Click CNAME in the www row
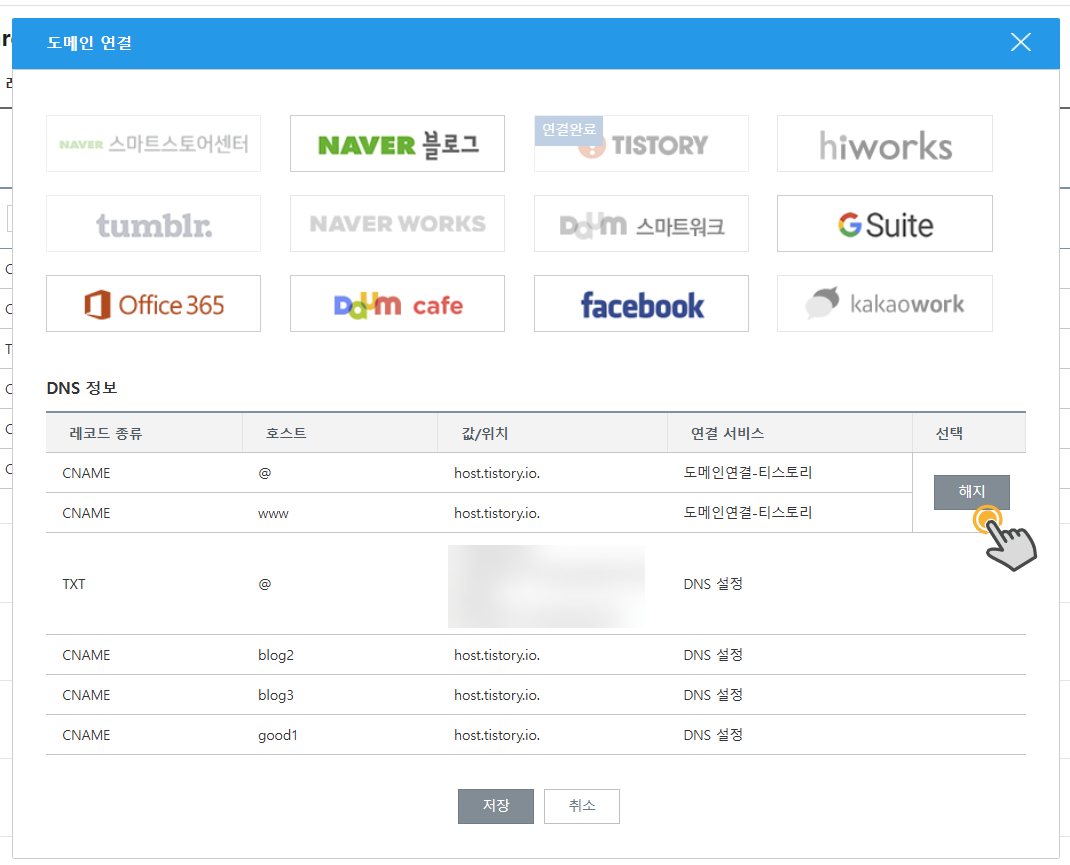The height and width of the screenshot is (865, 1070). coord(86,514)
